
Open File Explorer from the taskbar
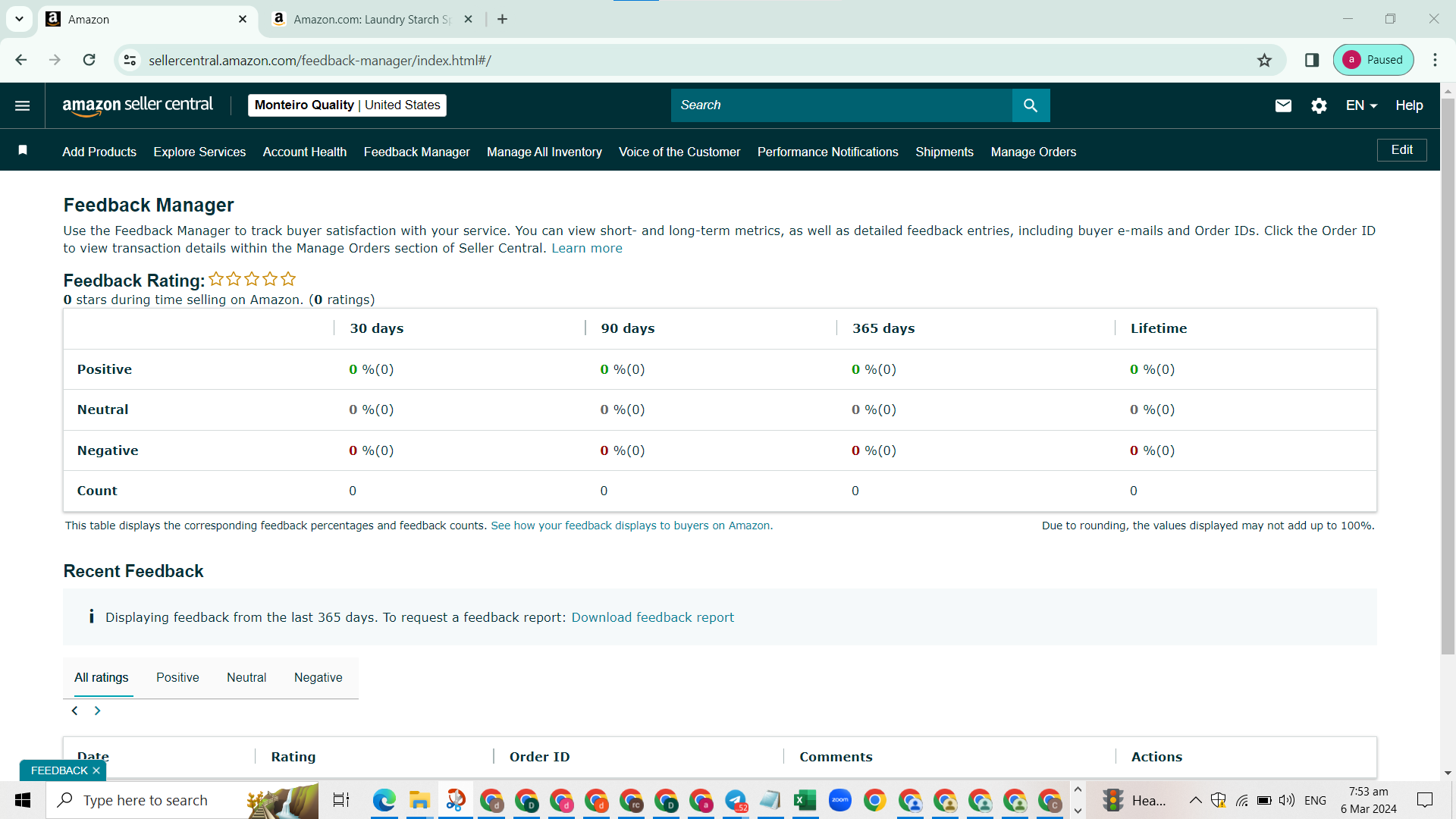click(419, 800)
